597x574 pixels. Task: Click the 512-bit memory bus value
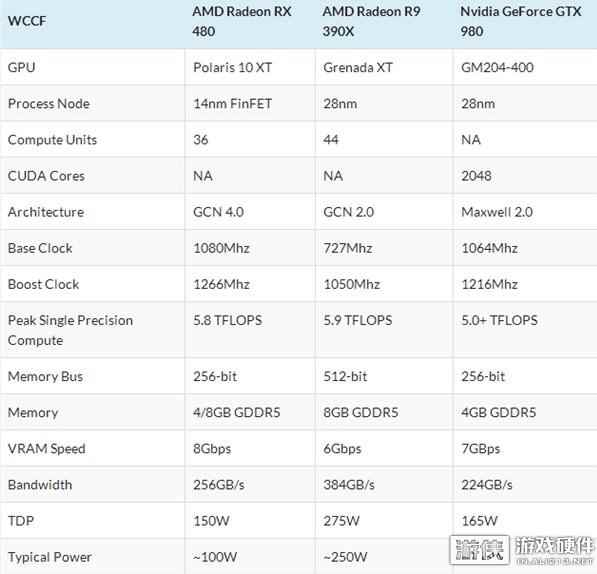point(345,376)
